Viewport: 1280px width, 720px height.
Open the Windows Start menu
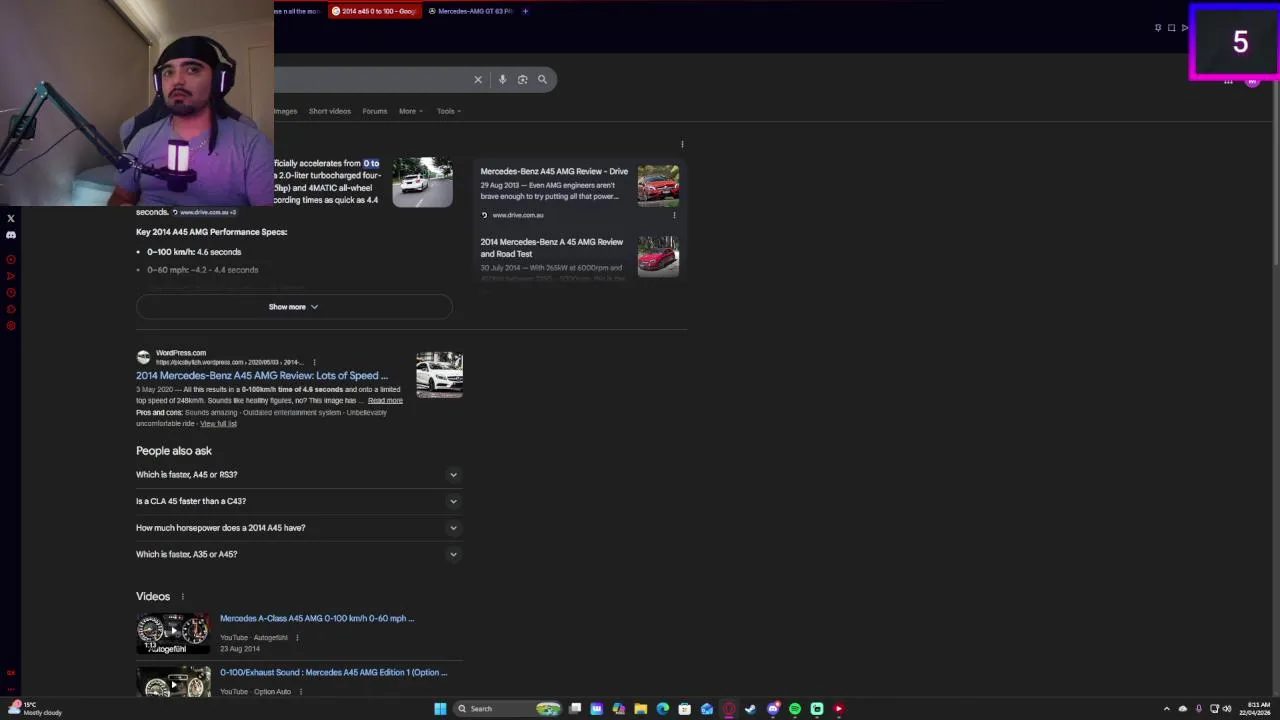tap(440, 709)
